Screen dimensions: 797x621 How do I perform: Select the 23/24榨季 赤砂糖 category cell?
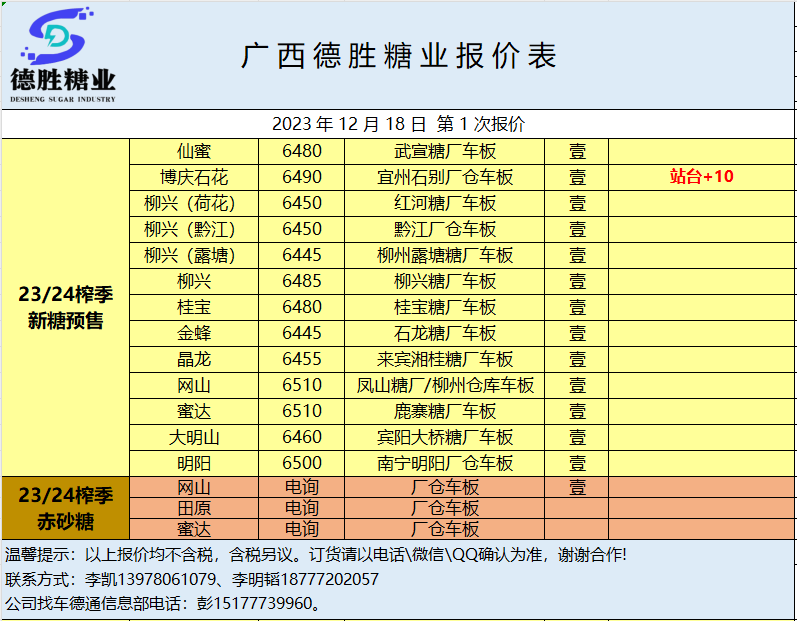coord(66,508)
